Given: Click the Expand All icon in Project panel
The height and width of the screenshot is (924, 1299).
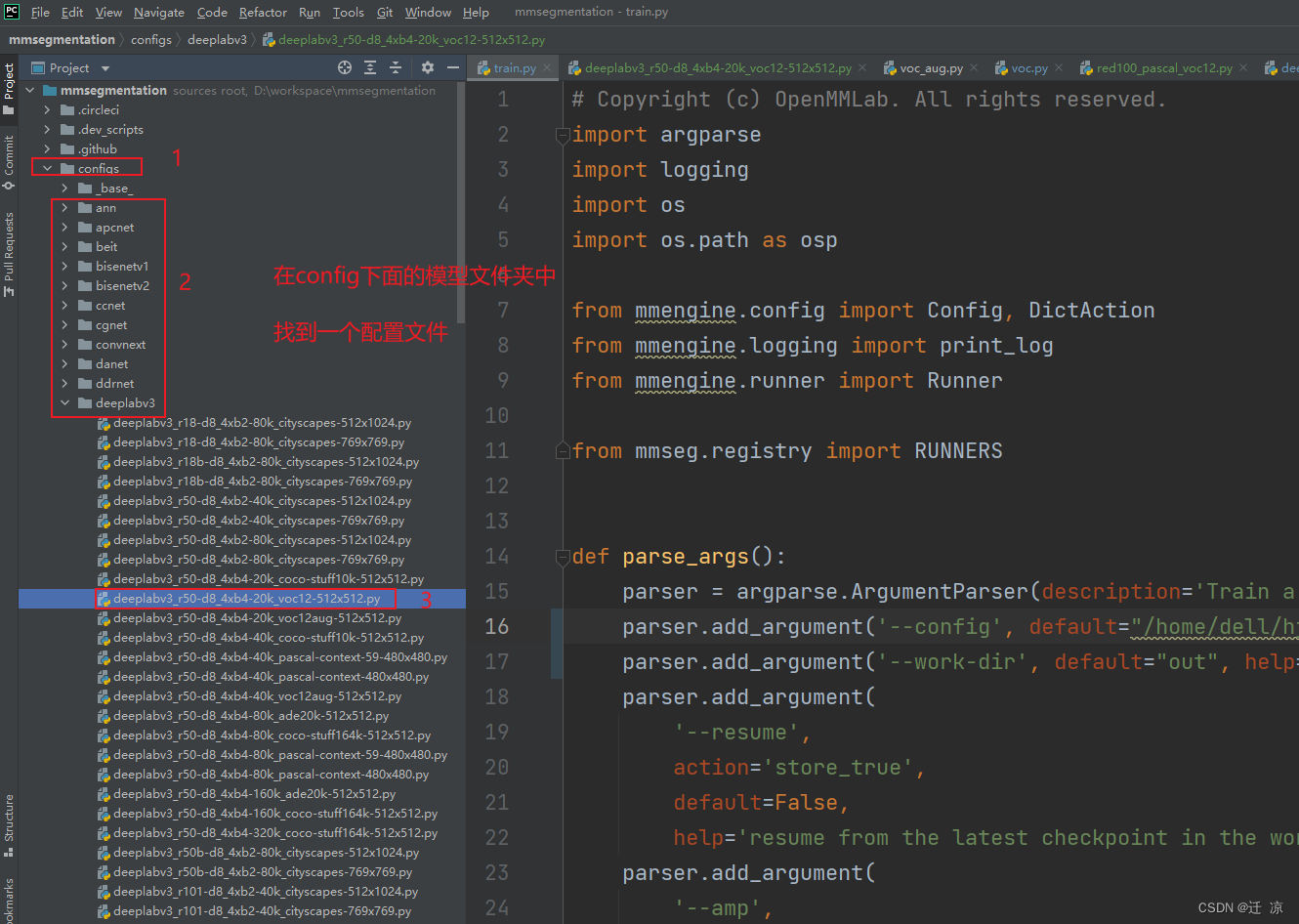Looking at the screenshot, I should coord(370,67).
